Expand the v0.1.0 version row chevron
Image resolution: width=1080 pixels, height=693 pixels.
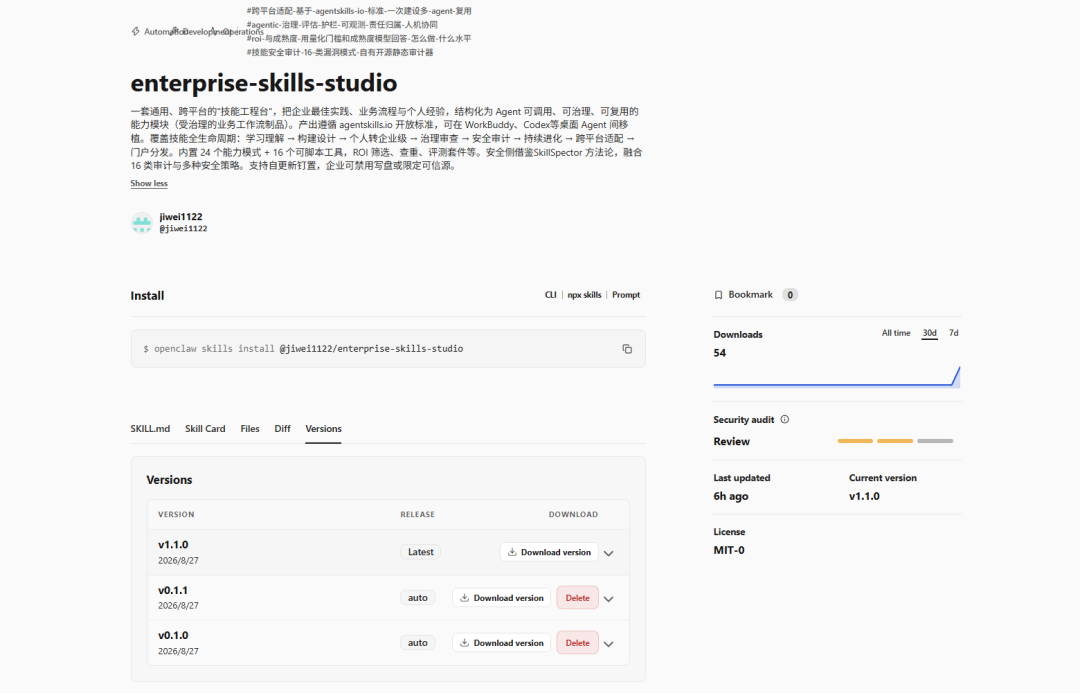[609, 644]
